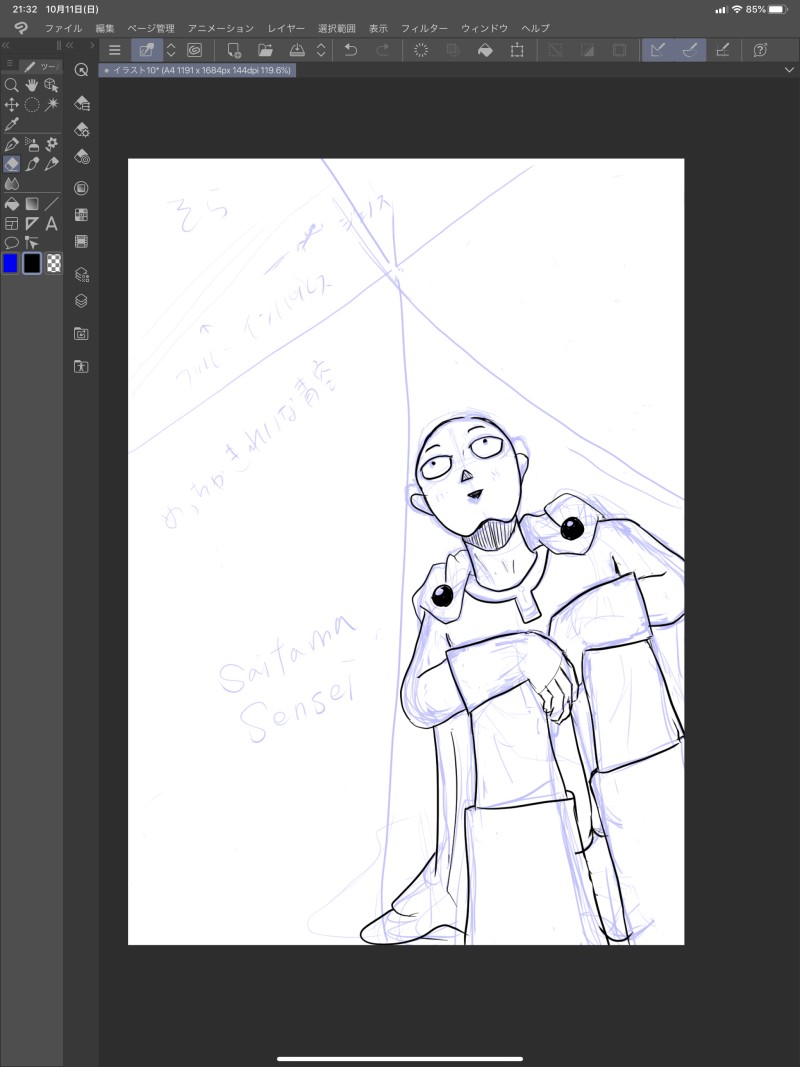The width and height of the screenshot is (800, 1067).
Task: Open Clip Studio spiral launcher icon
Action: 195,50
